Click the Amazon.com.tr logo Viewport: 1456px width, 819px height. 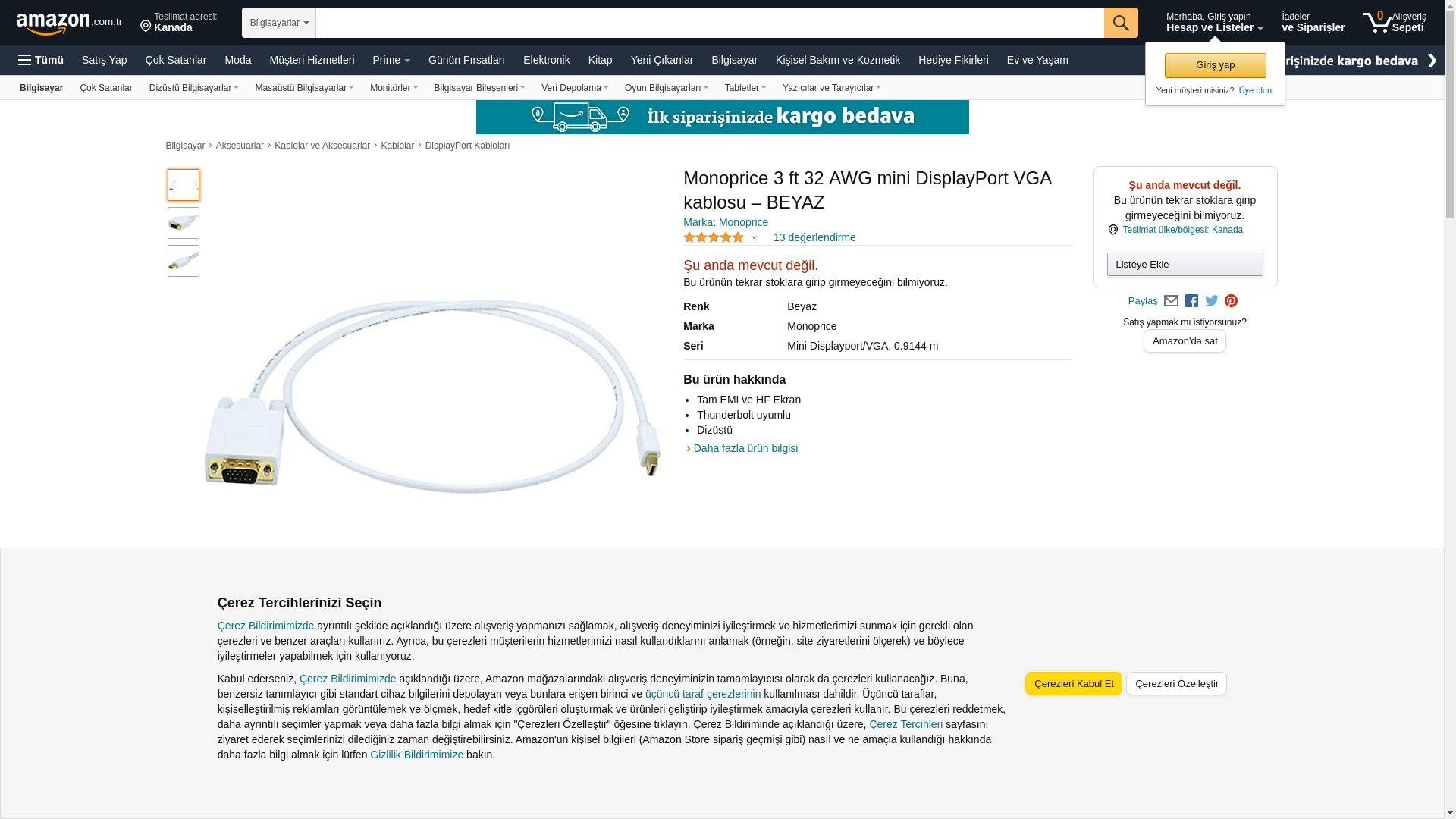68,23
